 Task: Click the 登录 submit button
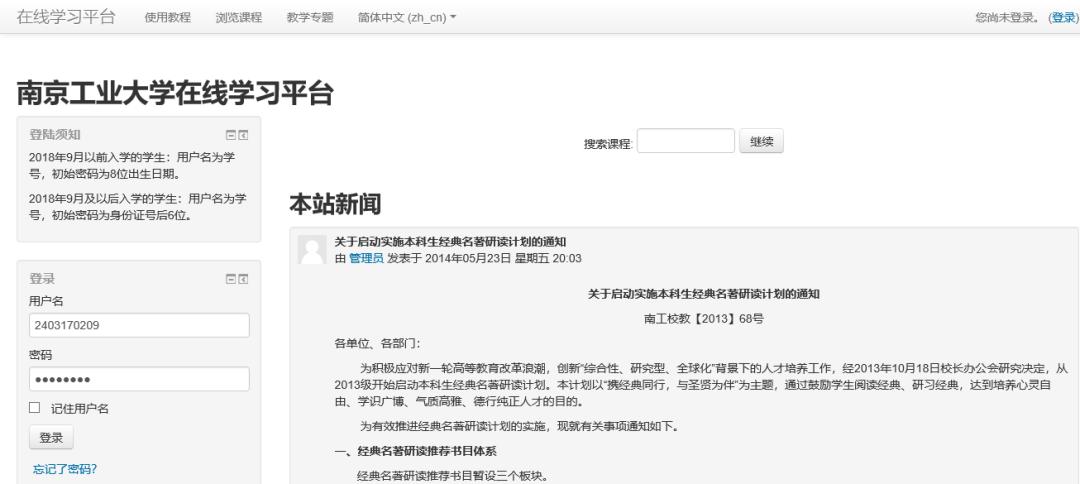[51, 438]
